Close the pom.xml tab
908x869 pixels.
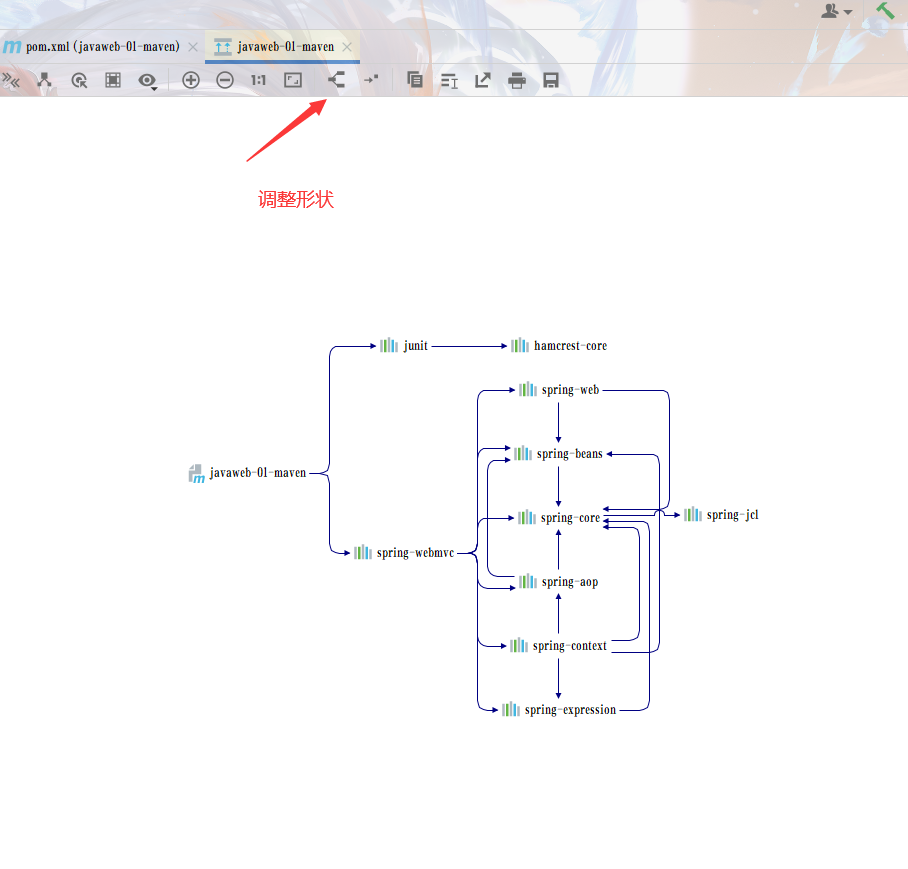tap(193, 47)
